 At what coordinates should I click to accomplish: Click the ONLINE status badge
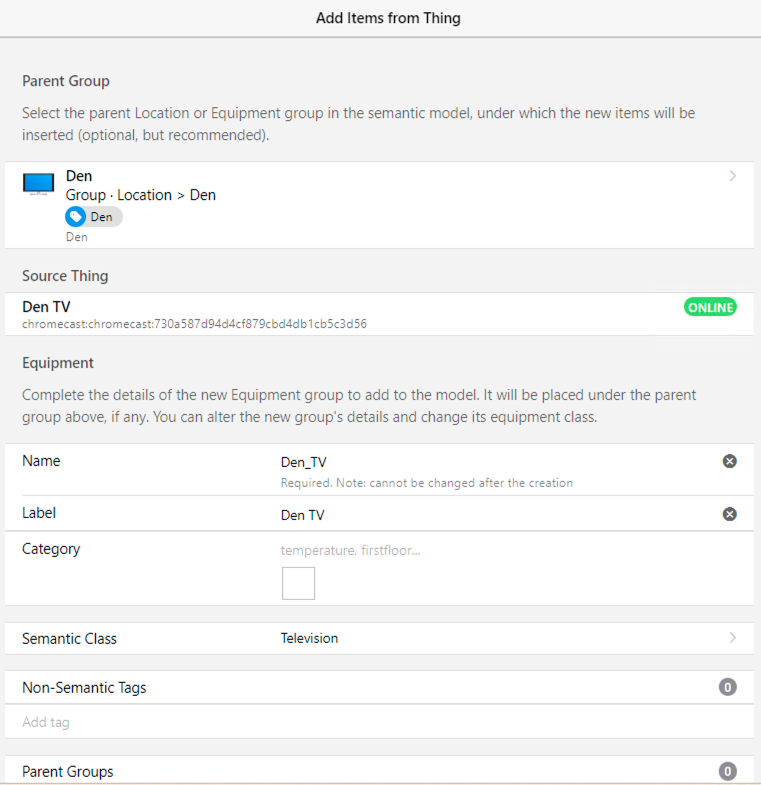(x=709, y=307)
